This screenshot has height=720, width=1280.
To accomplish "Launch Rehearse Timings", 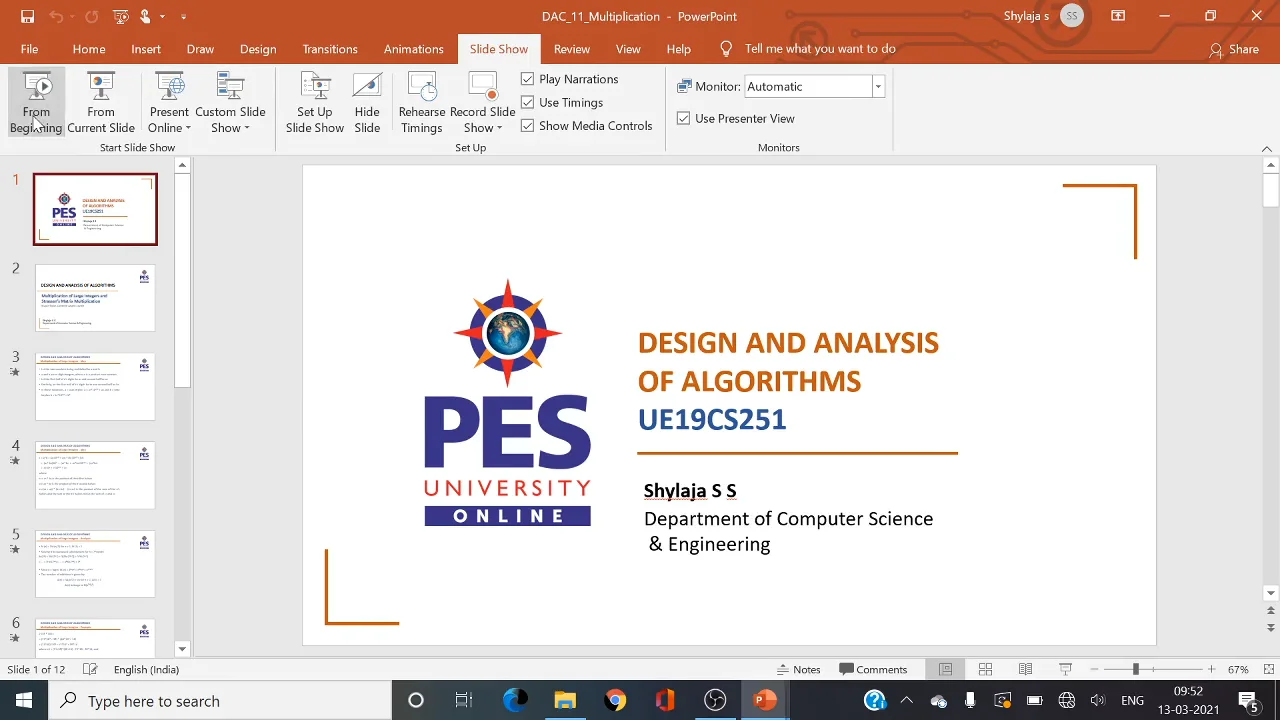I will pyautogui.click(x=422, y=103).
